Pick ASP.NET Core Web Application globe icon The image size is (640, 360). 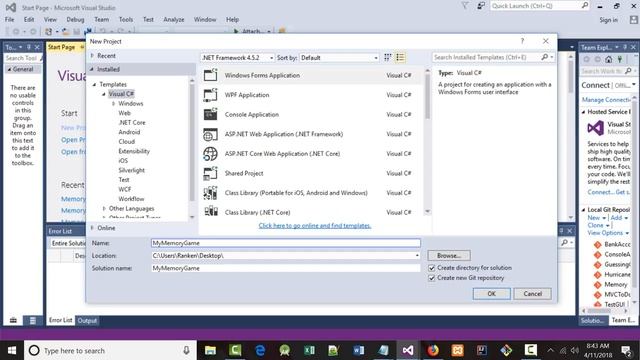click(x=211, y=154)
